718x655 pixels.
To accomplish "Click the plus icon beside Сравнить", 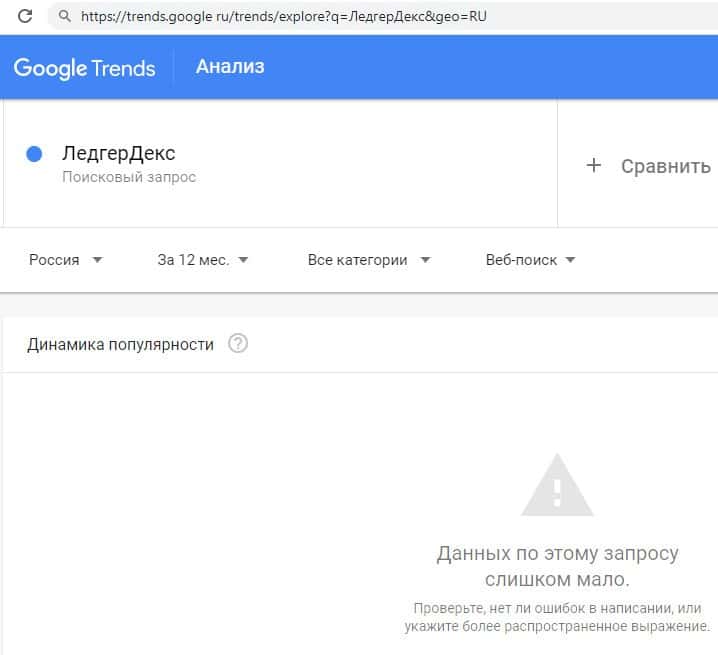I will point(593,166).
